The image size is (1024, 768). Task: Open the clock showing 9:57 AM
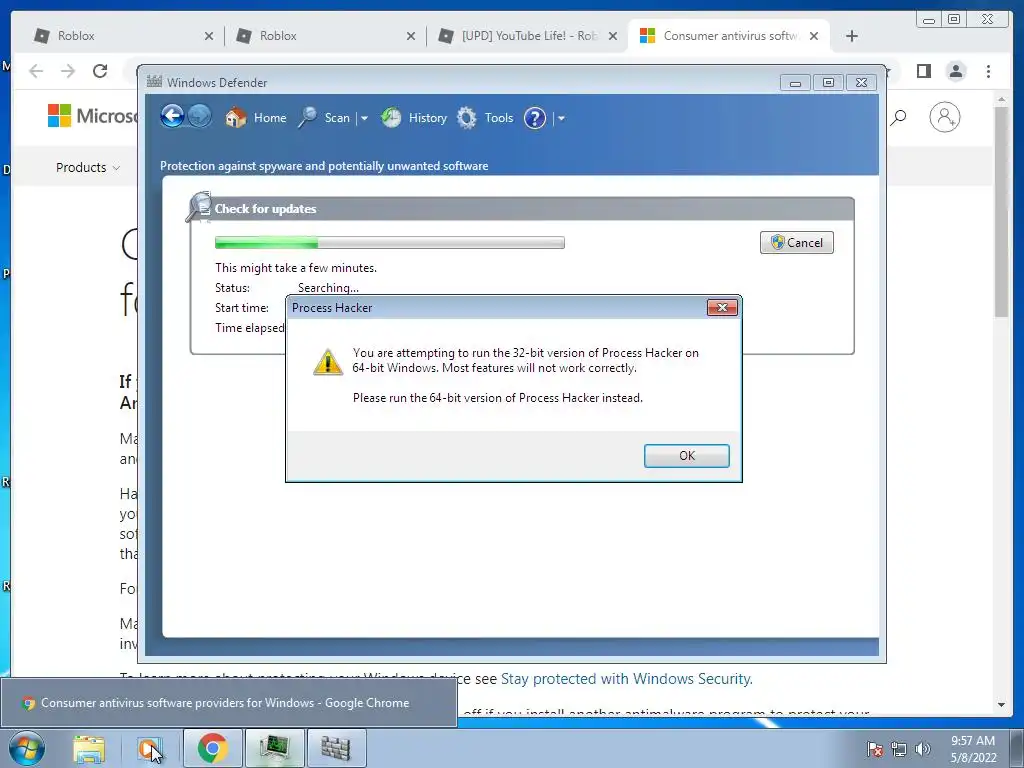pos(973,748)
